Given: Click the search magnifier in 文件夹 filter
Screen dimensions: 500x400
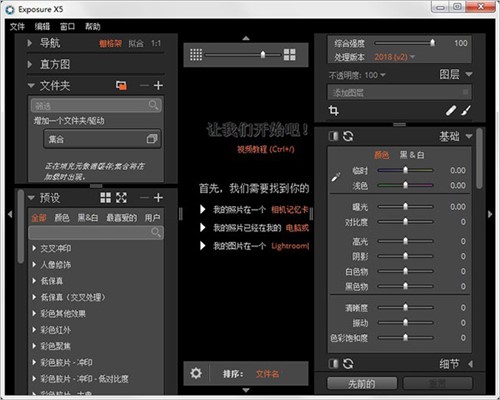Looking at the screenshot, I should [154, 105].
